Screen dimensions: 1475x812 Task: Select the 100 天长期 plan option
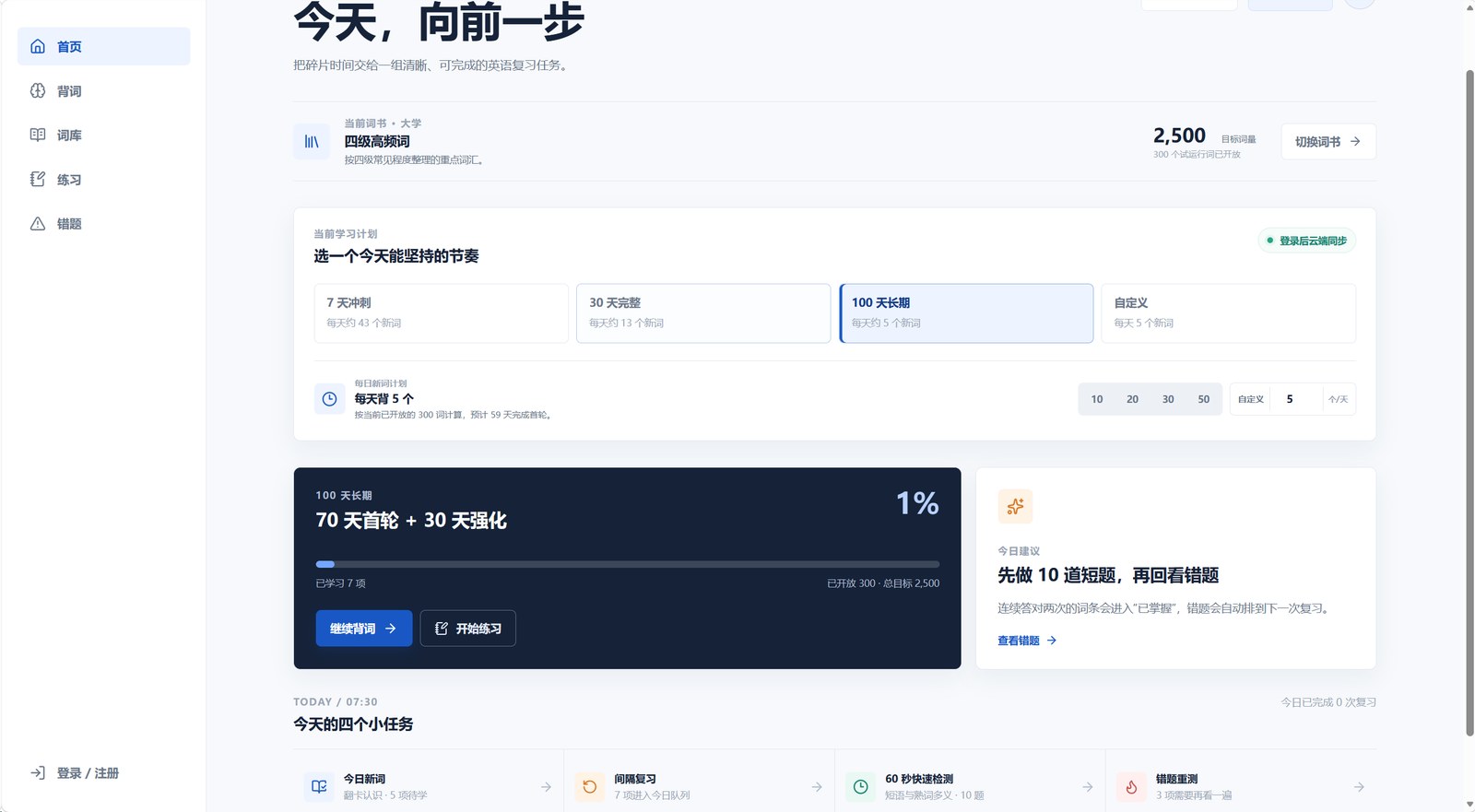(966, 313)
